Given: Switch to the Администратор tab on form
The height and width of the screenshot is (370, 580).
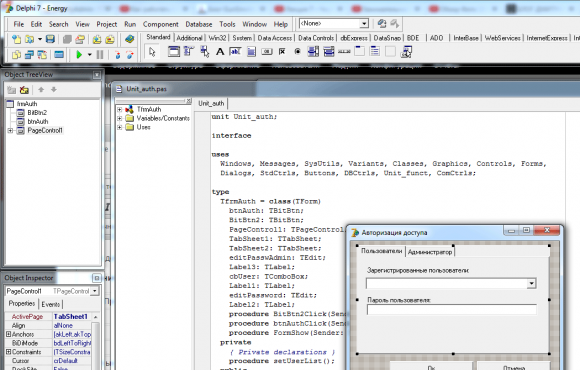Looking at the screenshot, I should click(x=430, y=252).
